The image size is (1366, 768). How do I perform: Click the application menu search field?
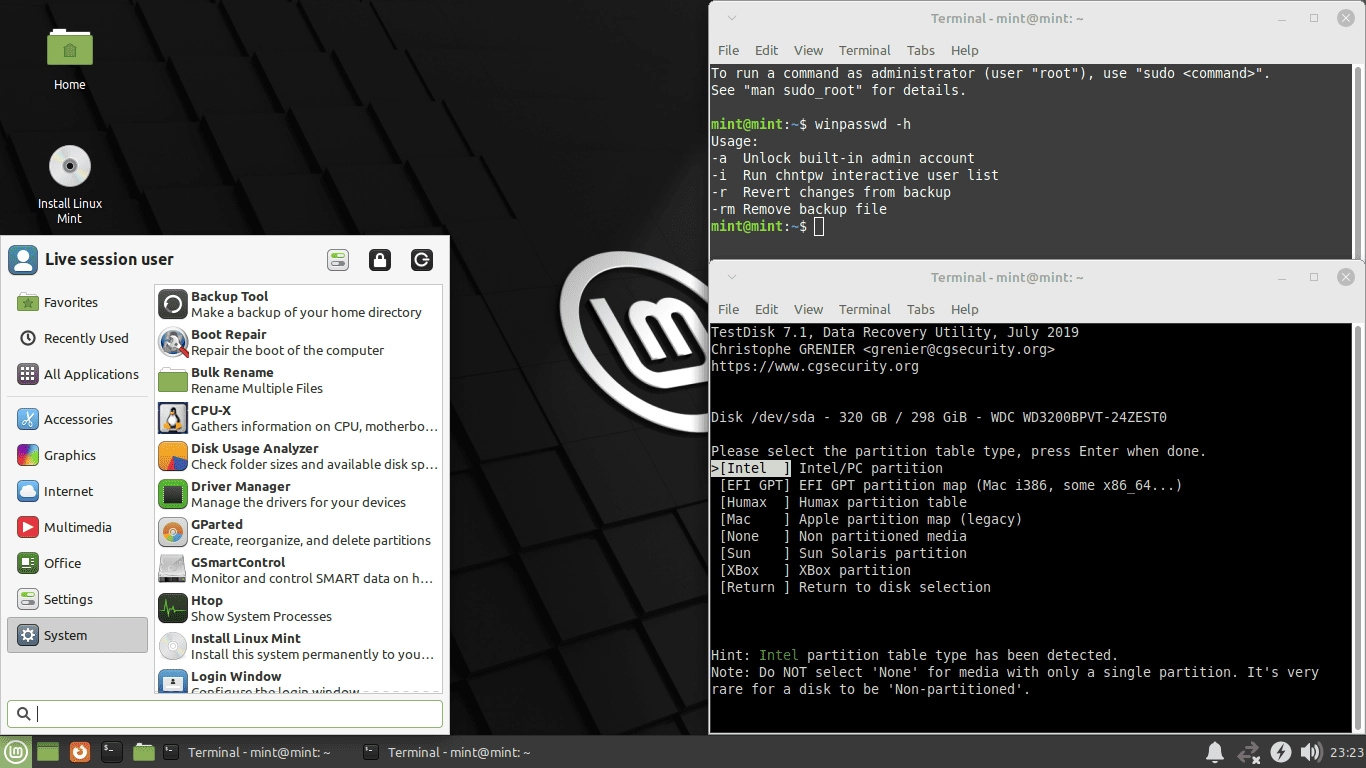coord(225,713)
